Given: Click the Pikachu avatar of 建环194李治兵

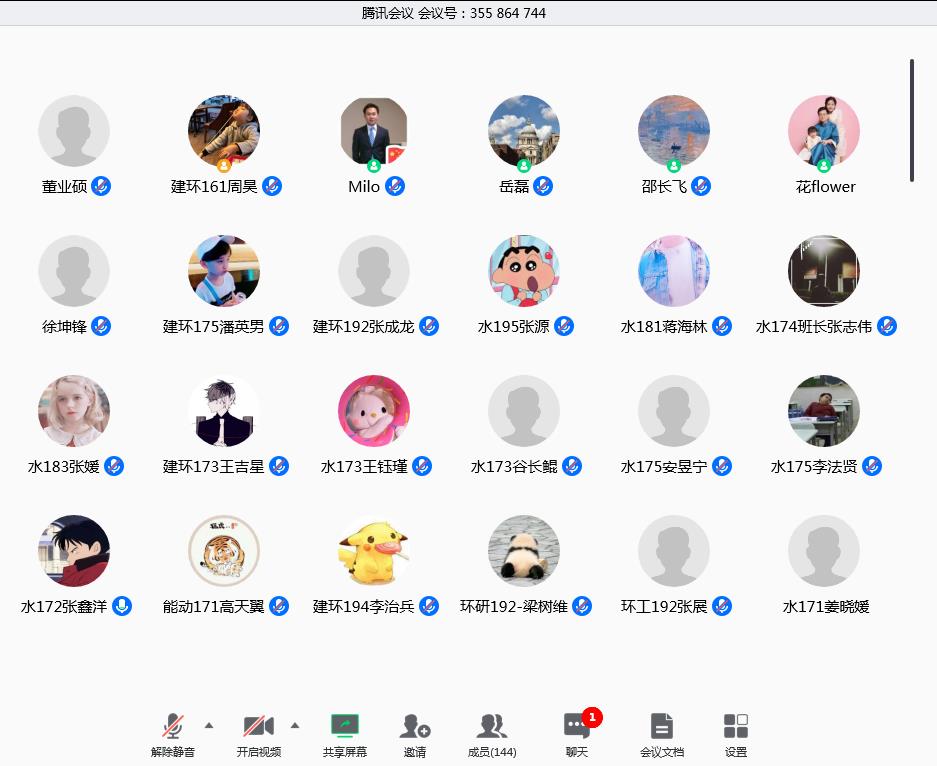Looking at the screenshot, I should click(x=374, y=551).
